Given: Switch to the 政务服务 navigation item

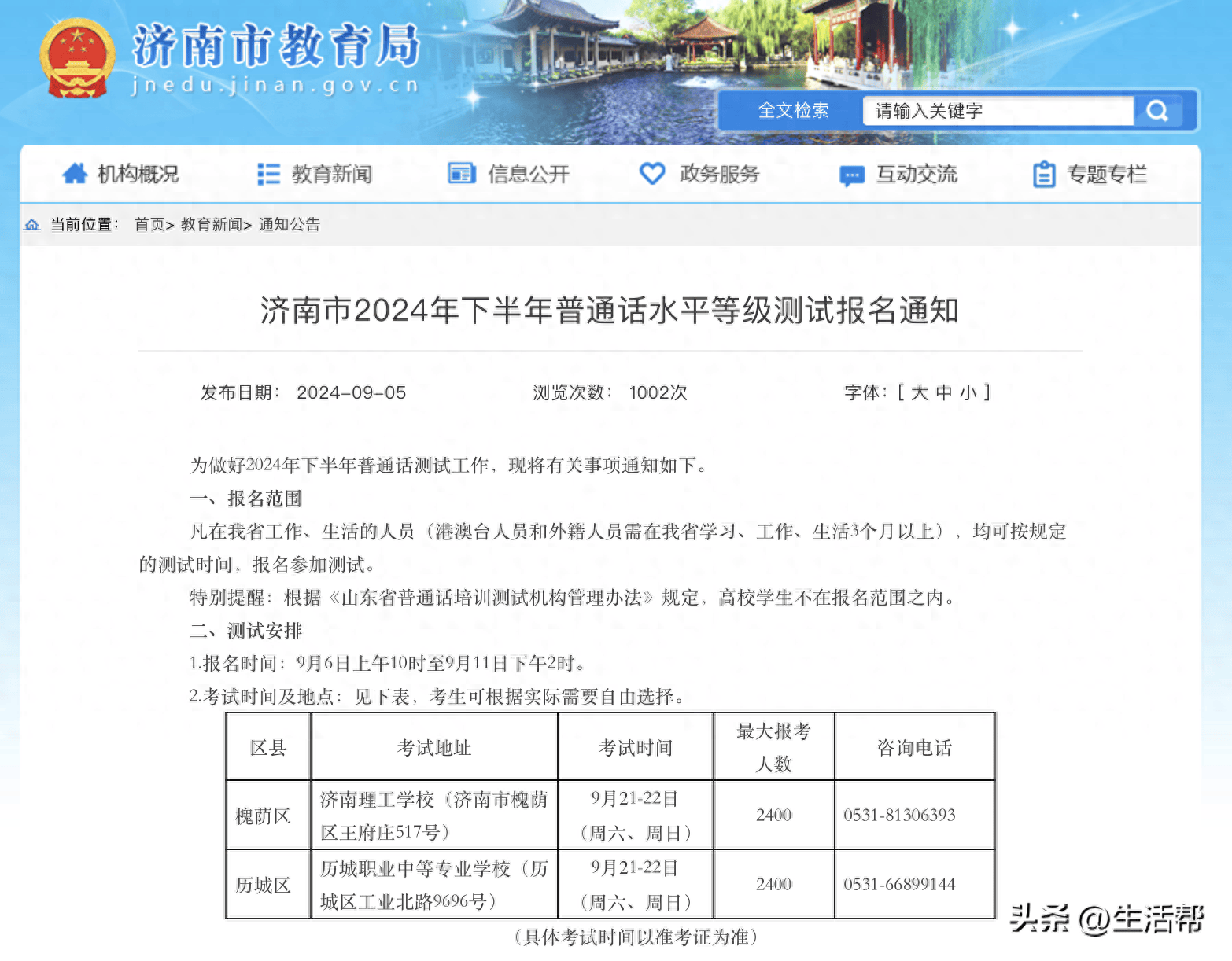Looking at the screenshot, I should click(x=718, y=174).
